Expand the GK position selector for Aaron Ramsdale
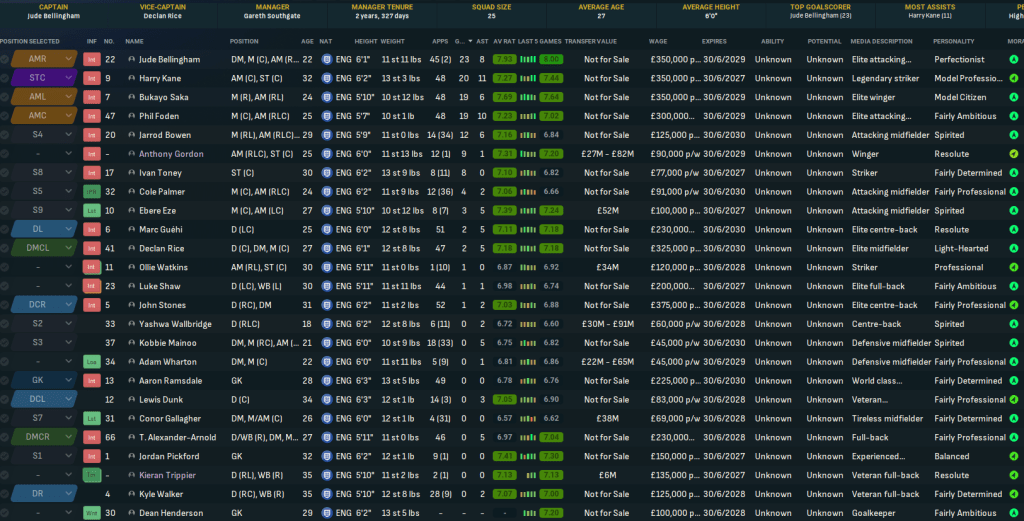Viewport: 1024px width, 521px height. pos(68,381)
